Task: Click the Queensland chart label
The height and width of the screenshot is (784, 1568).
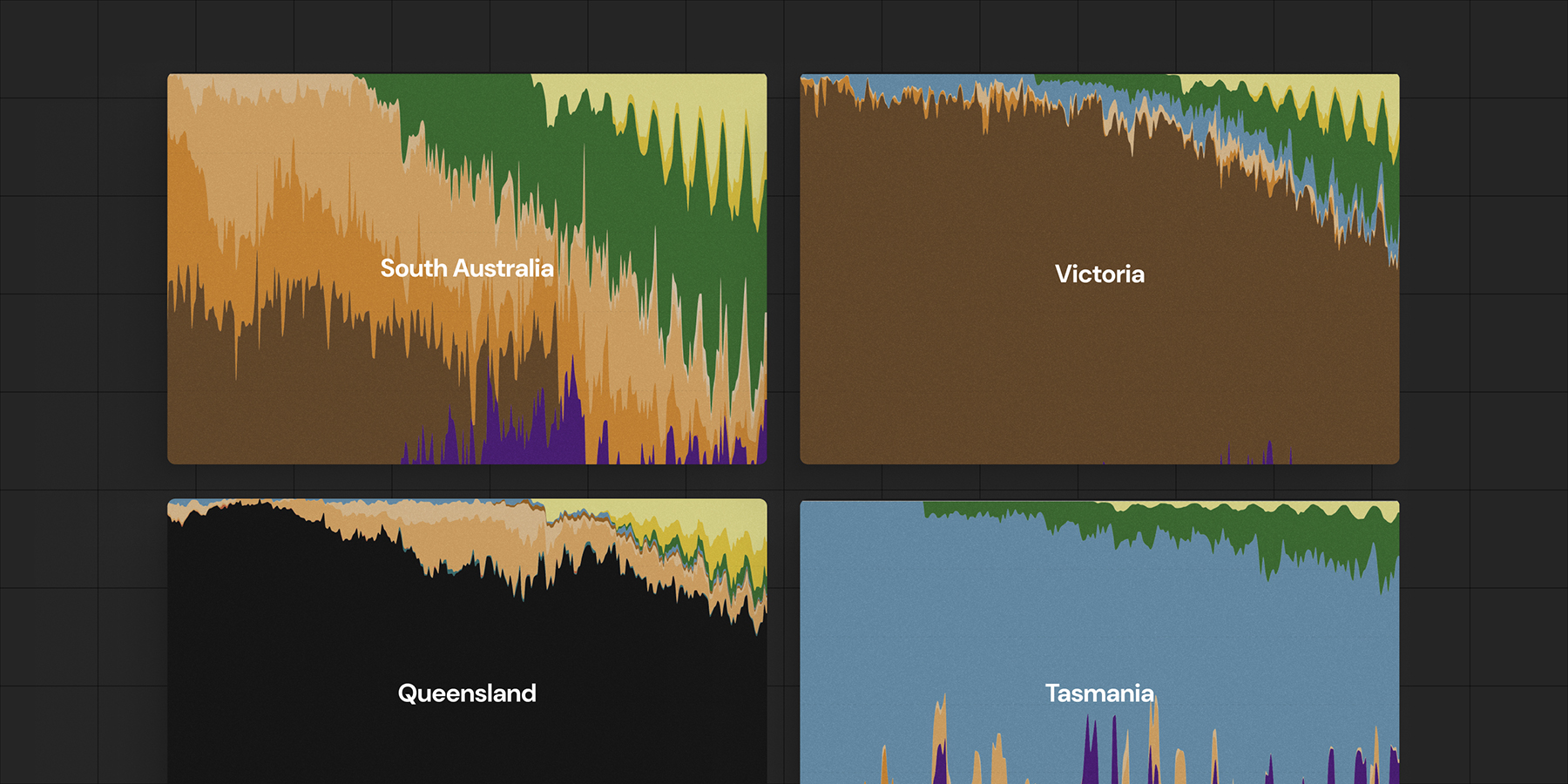Action: [x=468, y=693]
